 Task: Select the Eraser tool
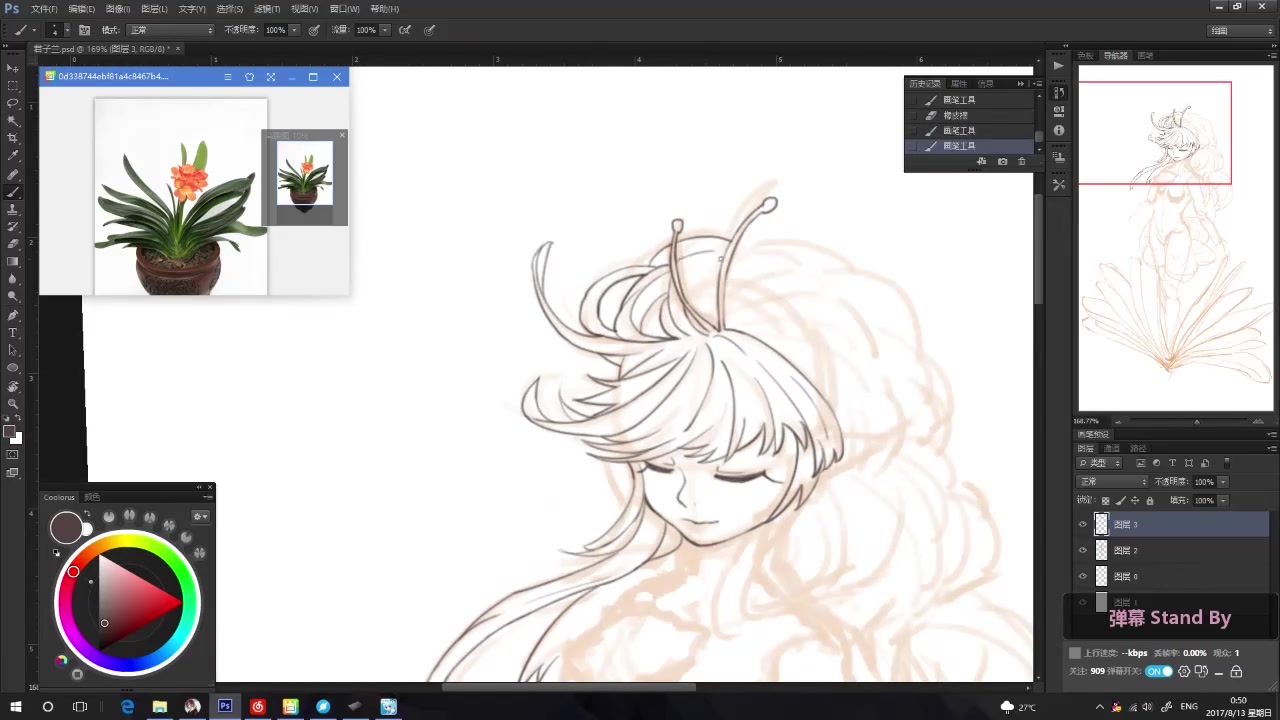pos(13,244)
